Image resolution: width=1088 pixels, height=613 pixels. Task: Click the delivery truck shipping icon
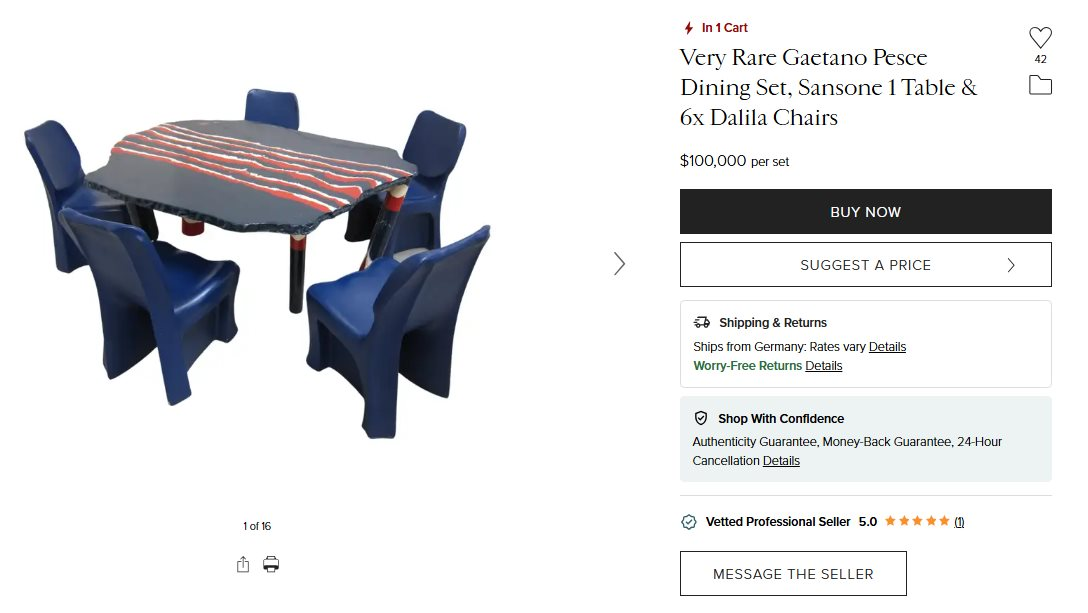pos(702,322)
